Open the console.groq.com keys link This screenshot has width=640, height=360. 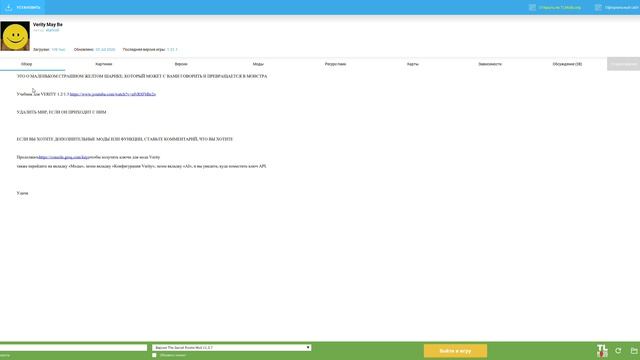pyautogui.click(x=64, y=157)
